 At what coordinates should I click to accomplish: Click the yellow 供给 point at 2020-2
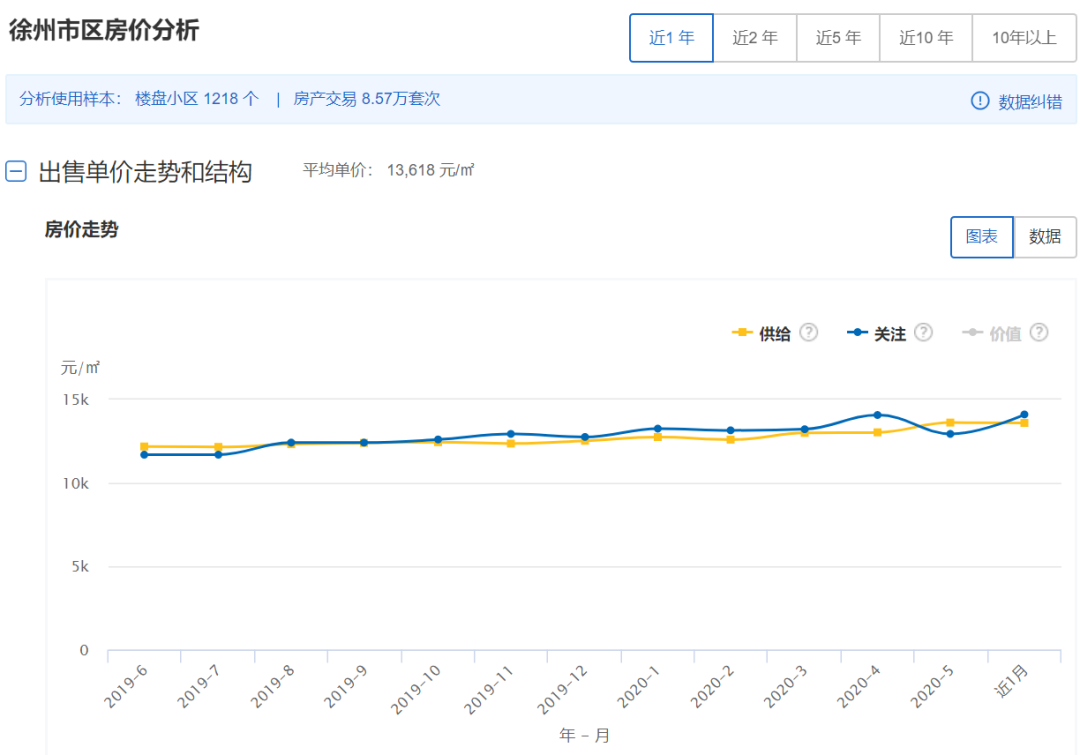point(731,439)
